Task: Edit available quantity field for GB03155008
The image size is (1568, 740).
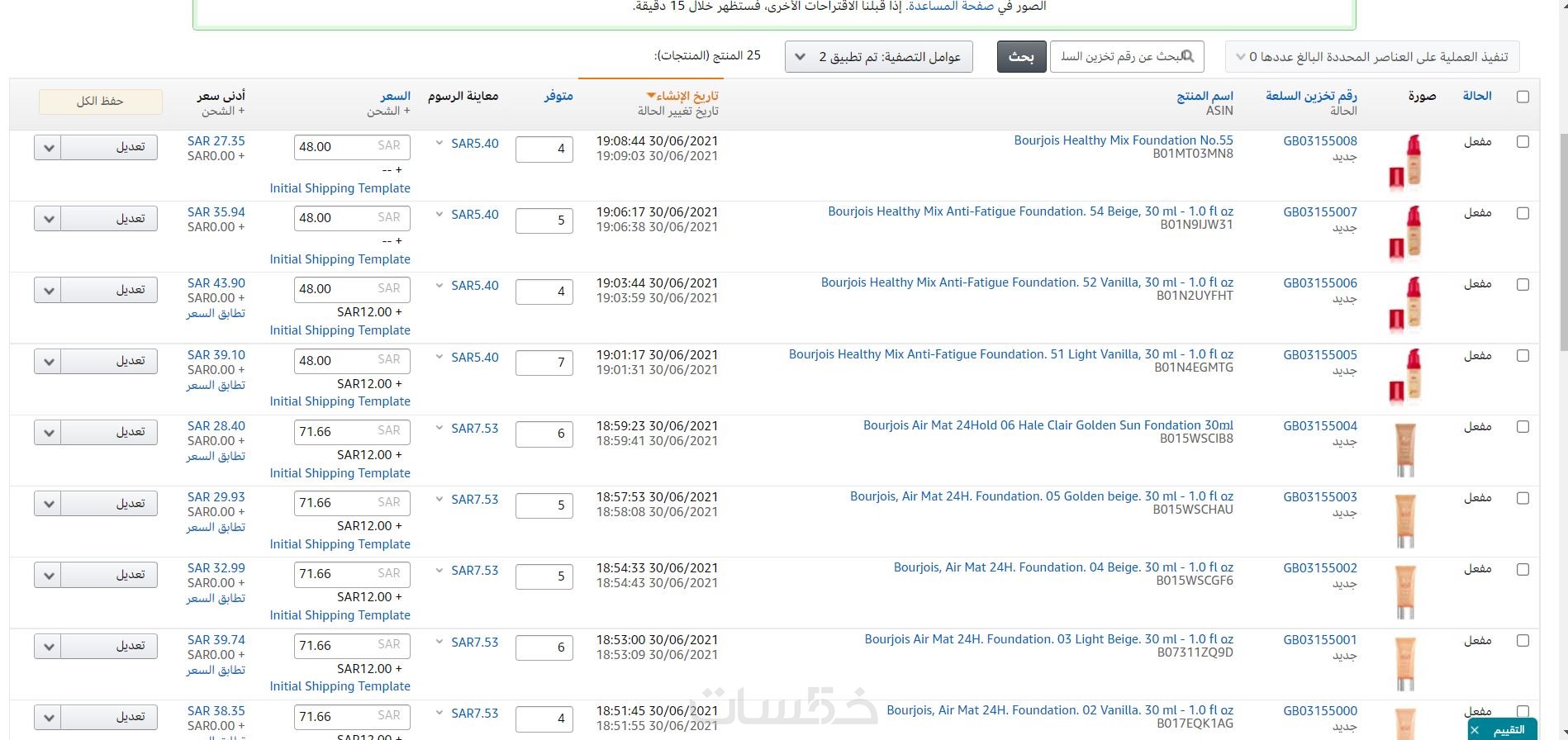Action: pyautogui.click(x=544, y=149)
